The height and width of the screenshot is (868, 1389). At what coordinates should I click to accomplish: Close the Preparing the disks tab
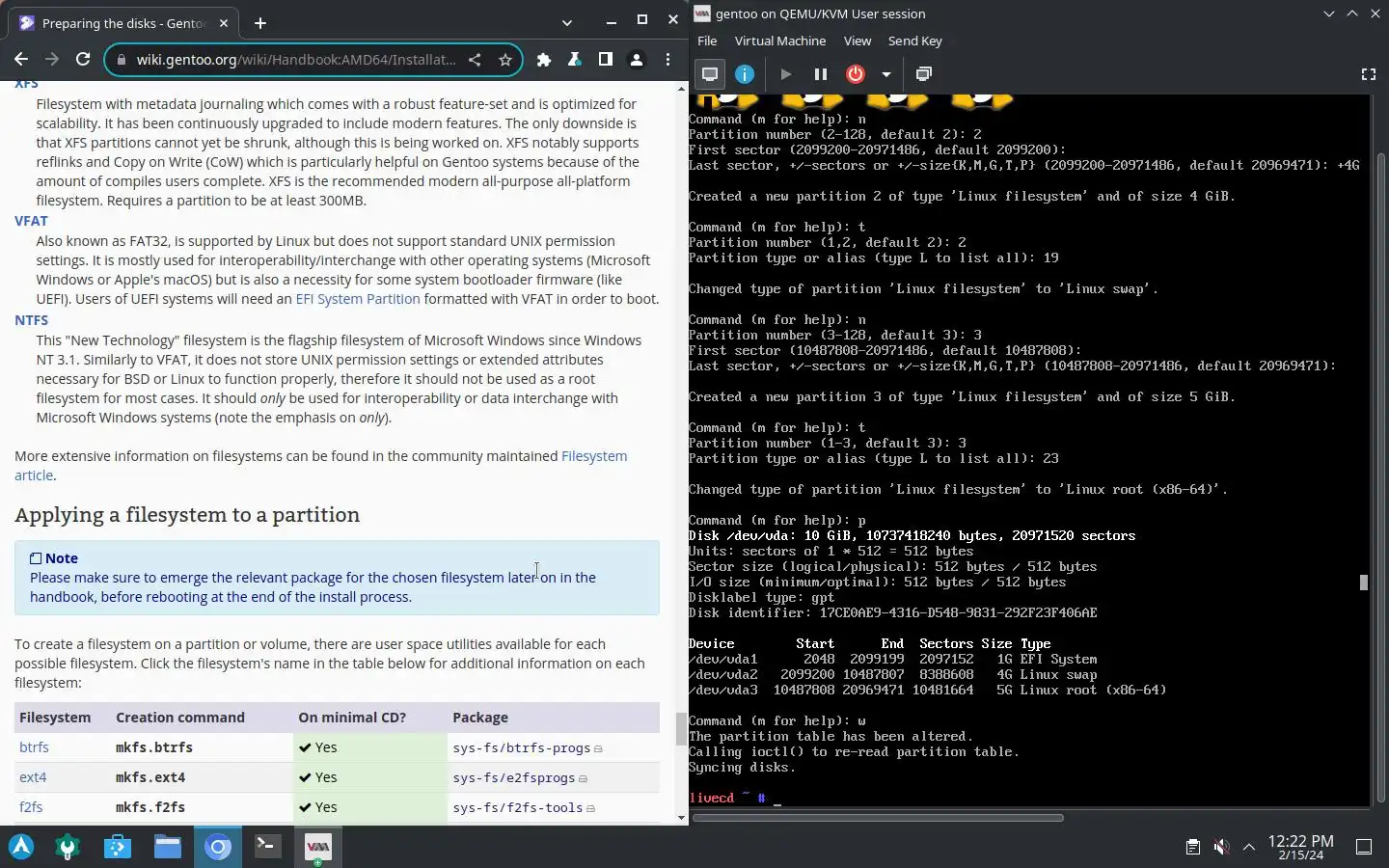[224, 23]
